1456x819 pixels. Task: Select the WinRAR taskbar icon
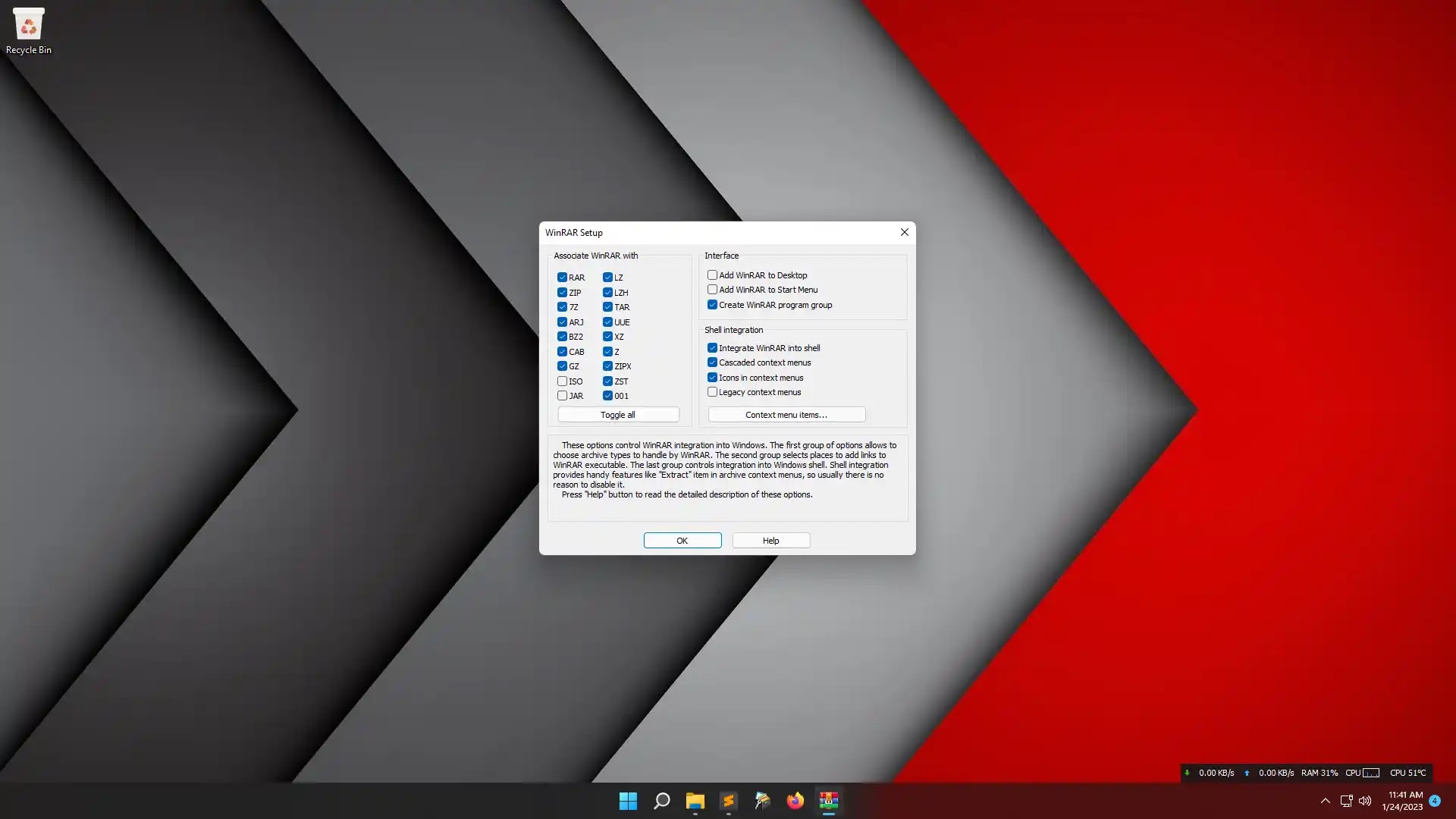click(x=828, y=801)
